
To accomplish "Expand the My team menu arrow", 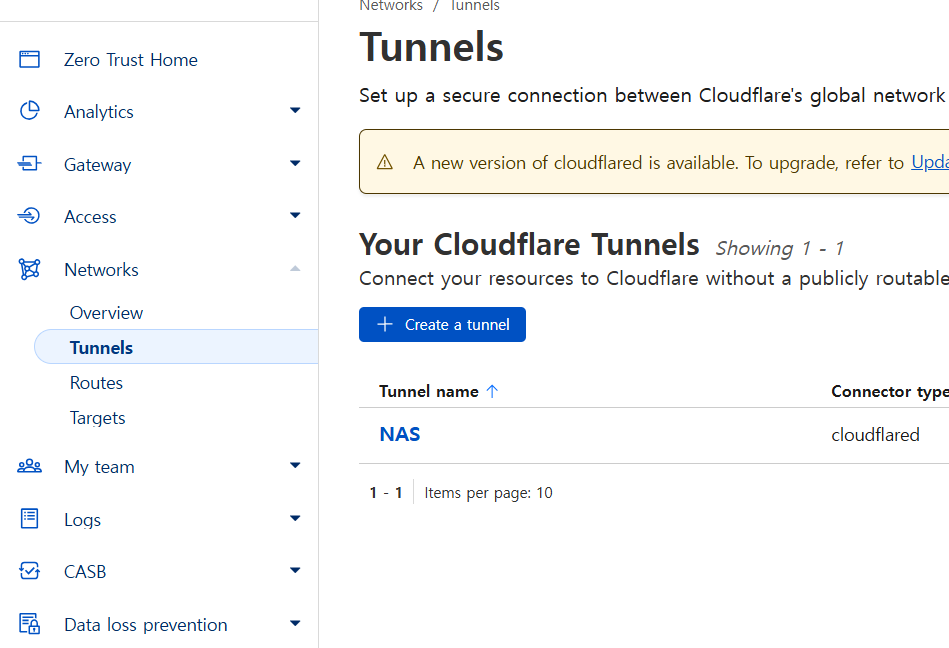I will [295, 466].
